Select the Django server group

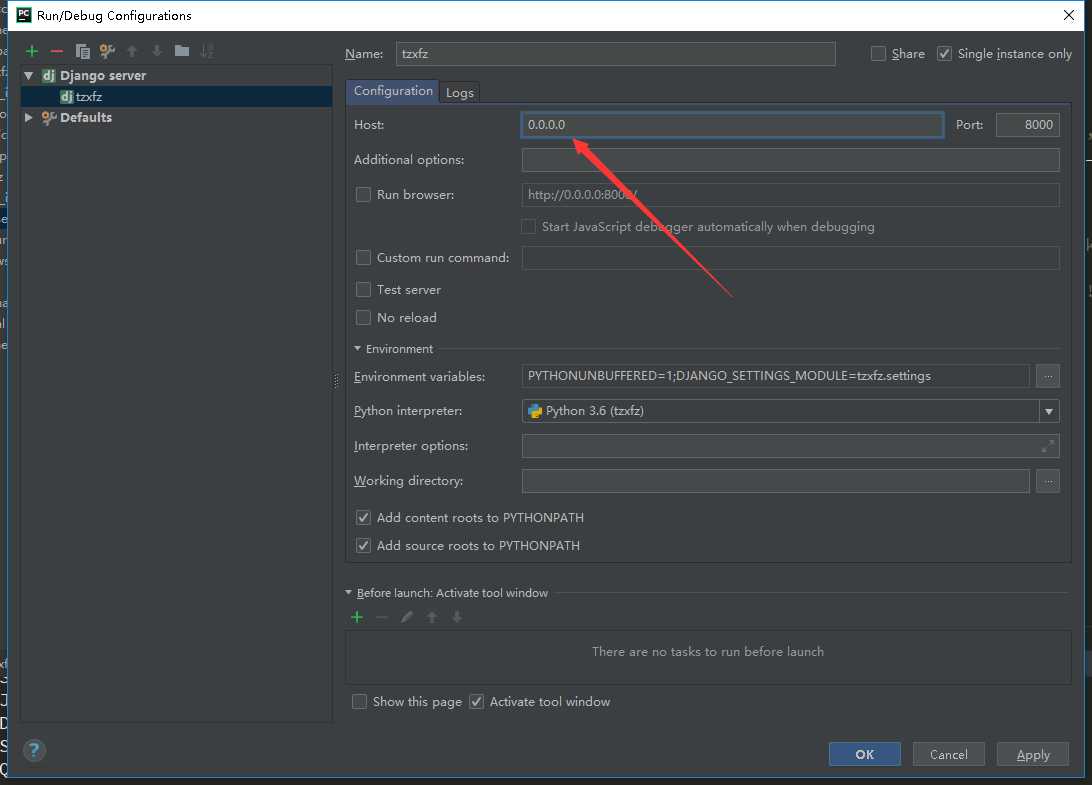pyautogui.click(x=102, y=75)
